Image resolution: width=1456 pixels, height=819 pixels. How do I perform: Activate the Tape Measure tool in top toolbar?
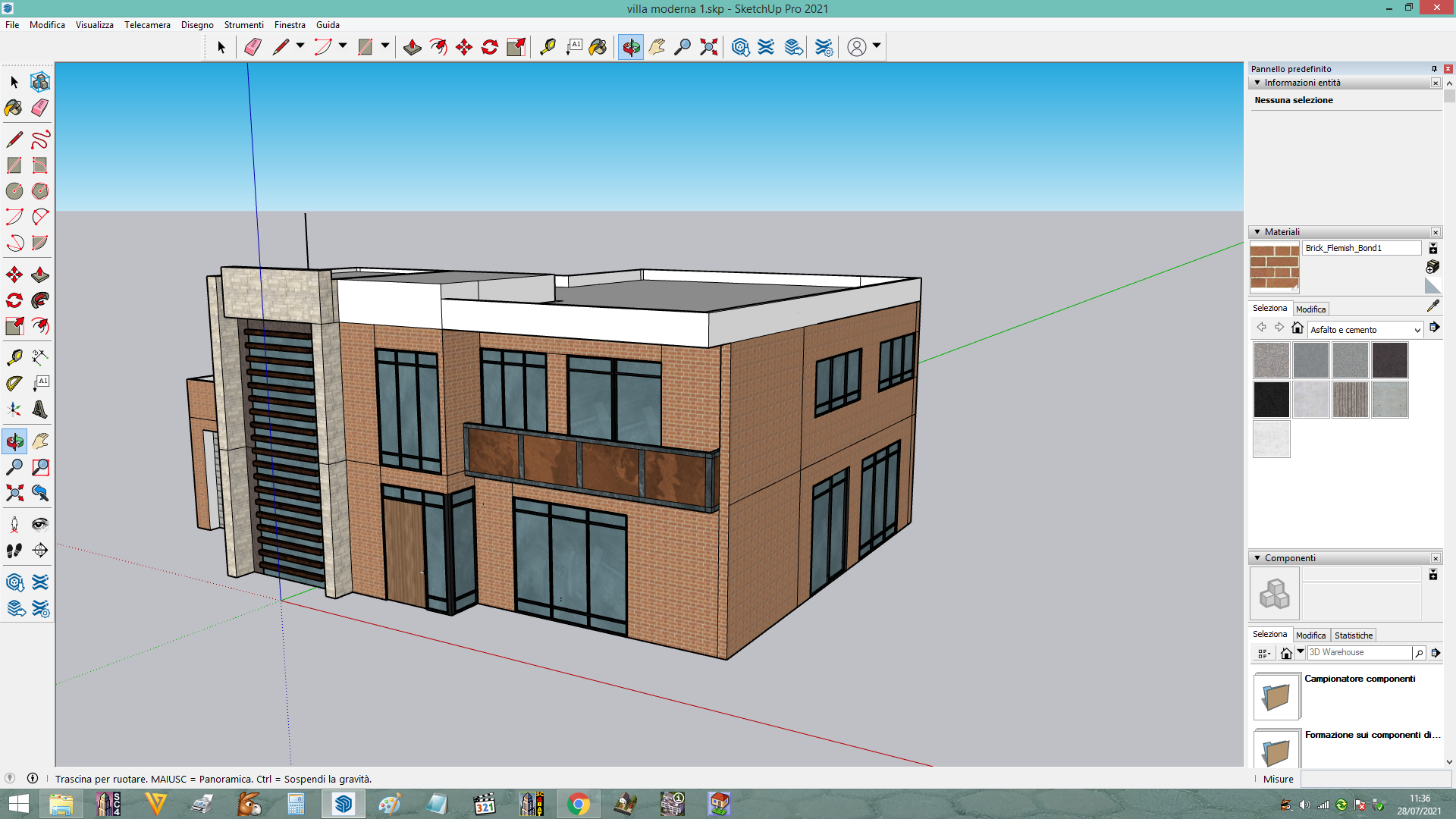pyautogui.click(x=548, y=47)
